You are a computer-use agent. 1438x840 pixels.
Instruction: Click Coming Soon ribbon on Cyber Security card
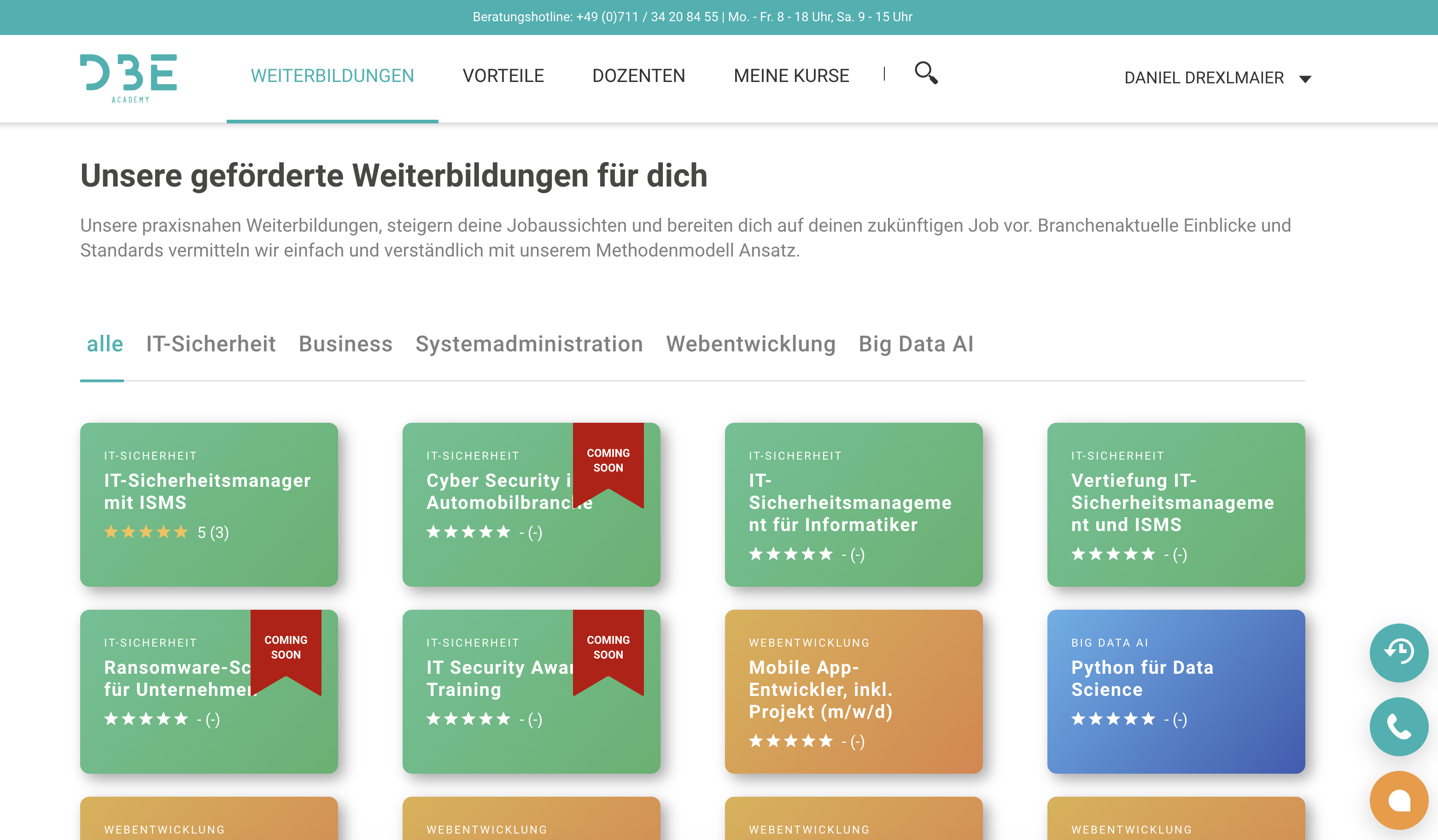pyautogui.click(x=608, y=461)
